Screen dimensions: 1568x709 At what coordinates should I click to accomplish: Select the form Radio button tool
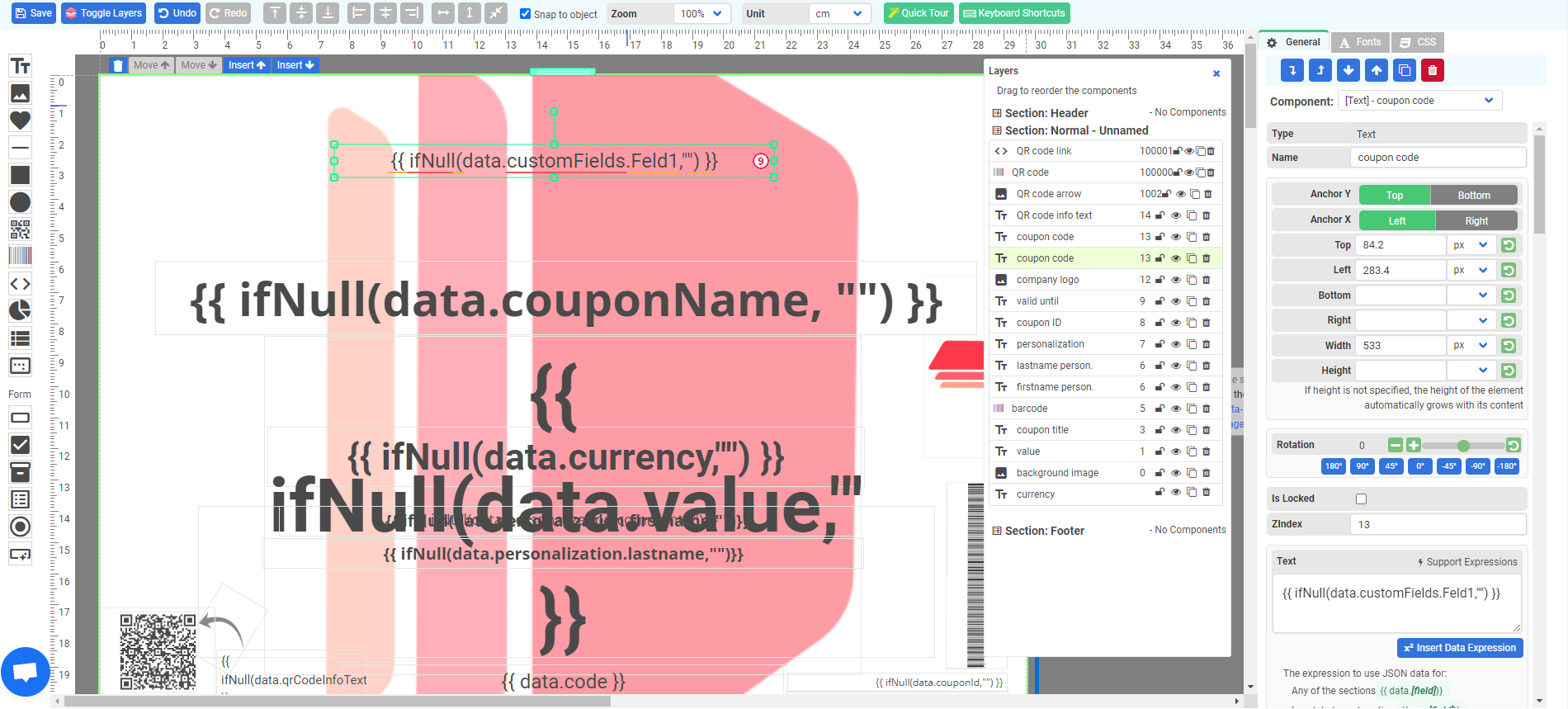20,527
